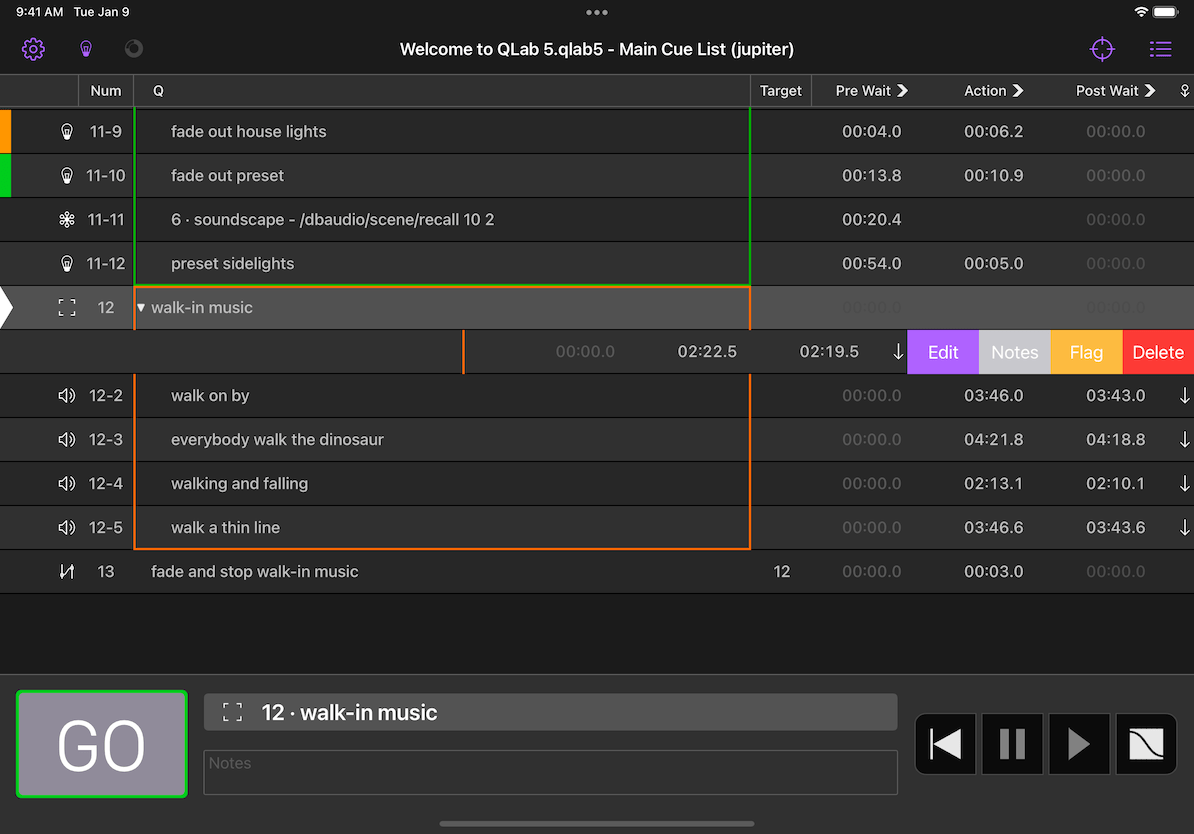Open Notes for the walk-in music cue
Image resolution: width=1194 pixels, height=834 pixels.
point(1014,352)
